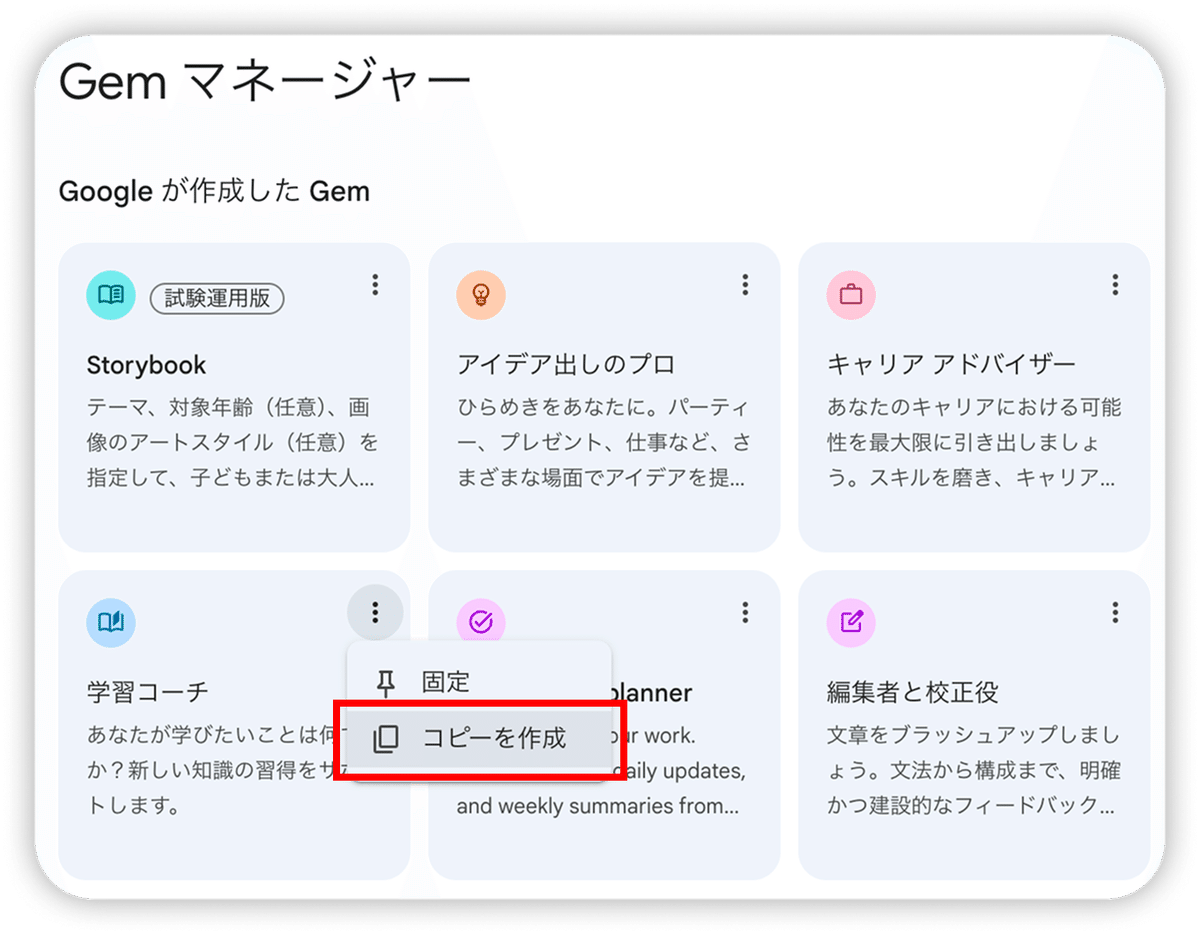Open the 編集者と校正役 Gem title
Viewport: 1200px width, 934px height.
[913, 692]
